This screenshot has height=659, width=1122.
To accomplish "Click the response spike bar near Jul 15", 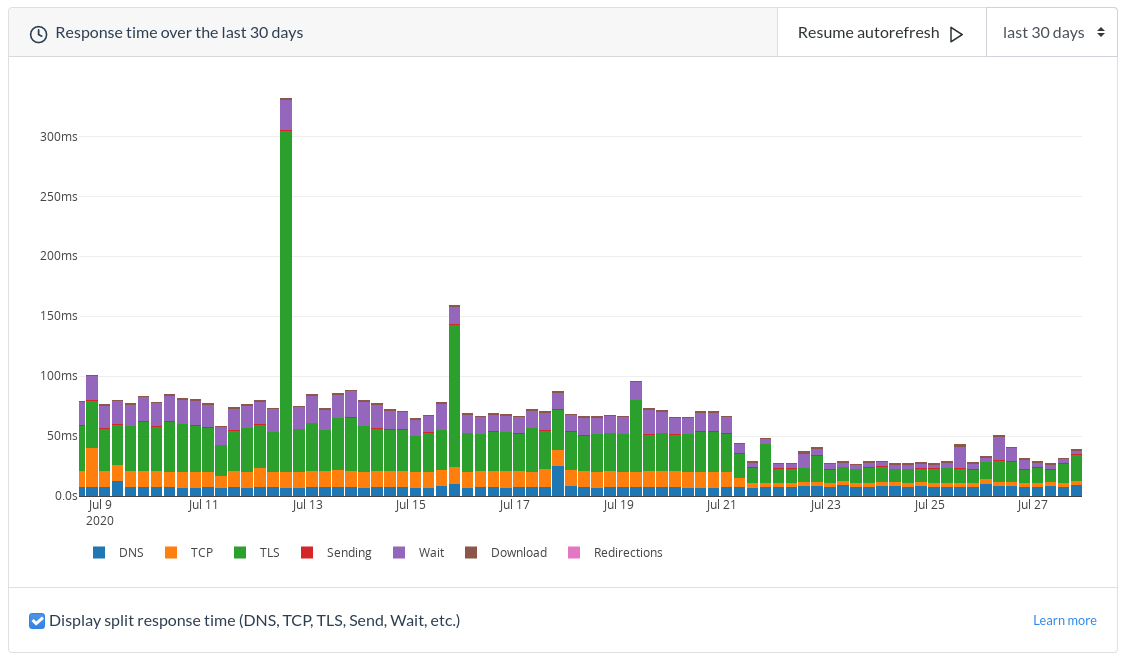I will 455,400.
